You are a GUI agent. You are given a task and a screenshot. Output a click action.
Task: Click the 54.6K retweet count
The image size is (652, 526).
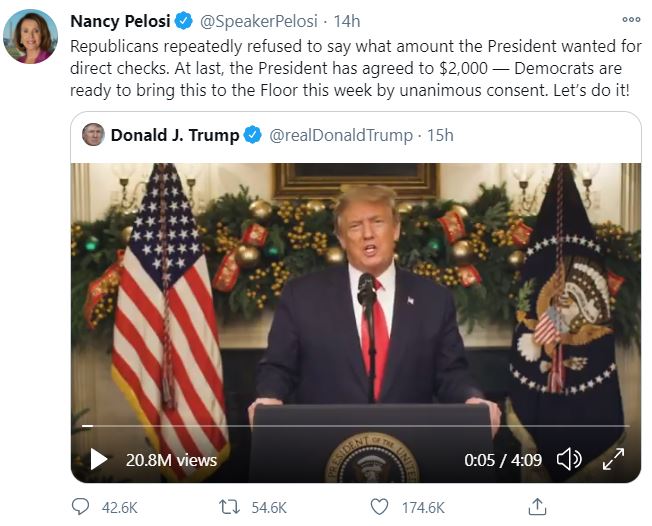(x=268, y=507)
